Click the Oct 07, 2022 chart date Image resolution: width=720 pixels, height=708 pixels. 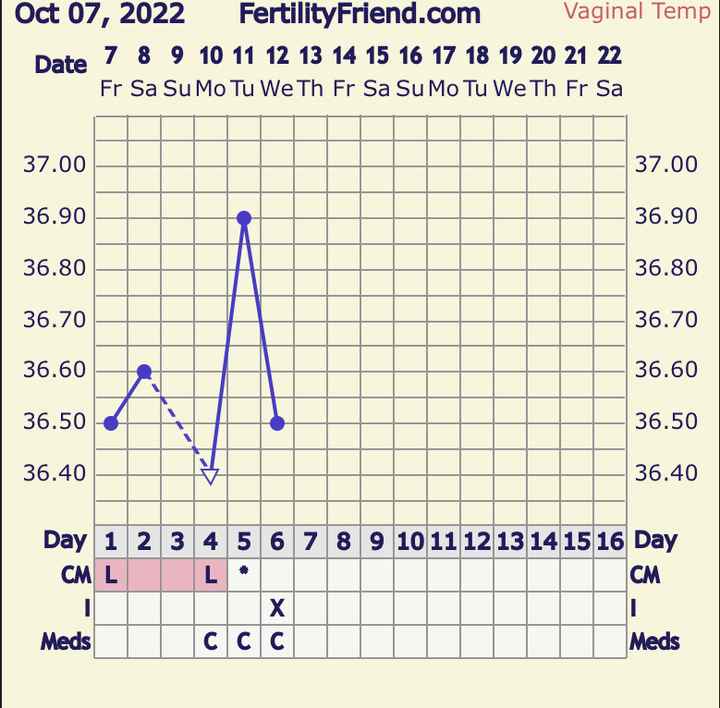point(100,14)
